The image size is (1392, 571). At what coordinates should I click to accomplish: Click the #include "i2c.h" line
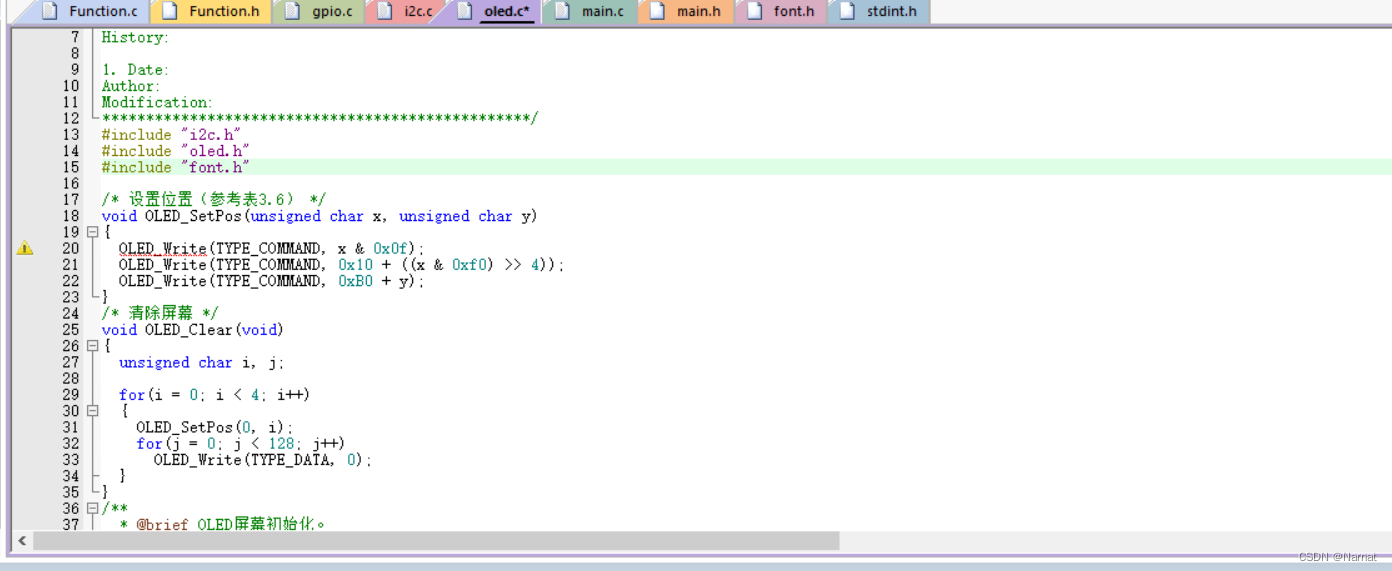pos(172,134)
